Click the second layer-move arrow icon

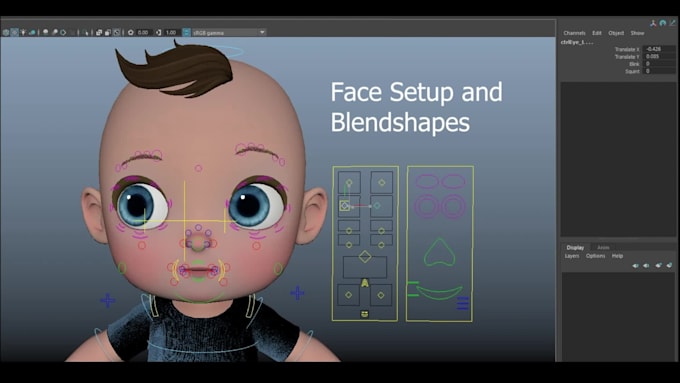click(646, 265)
